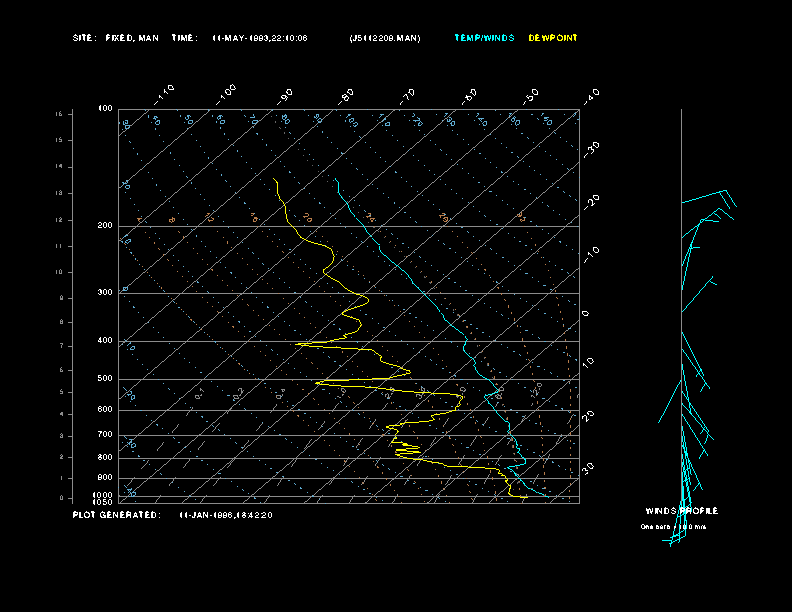Click the 'TIME:' header label

184,38
